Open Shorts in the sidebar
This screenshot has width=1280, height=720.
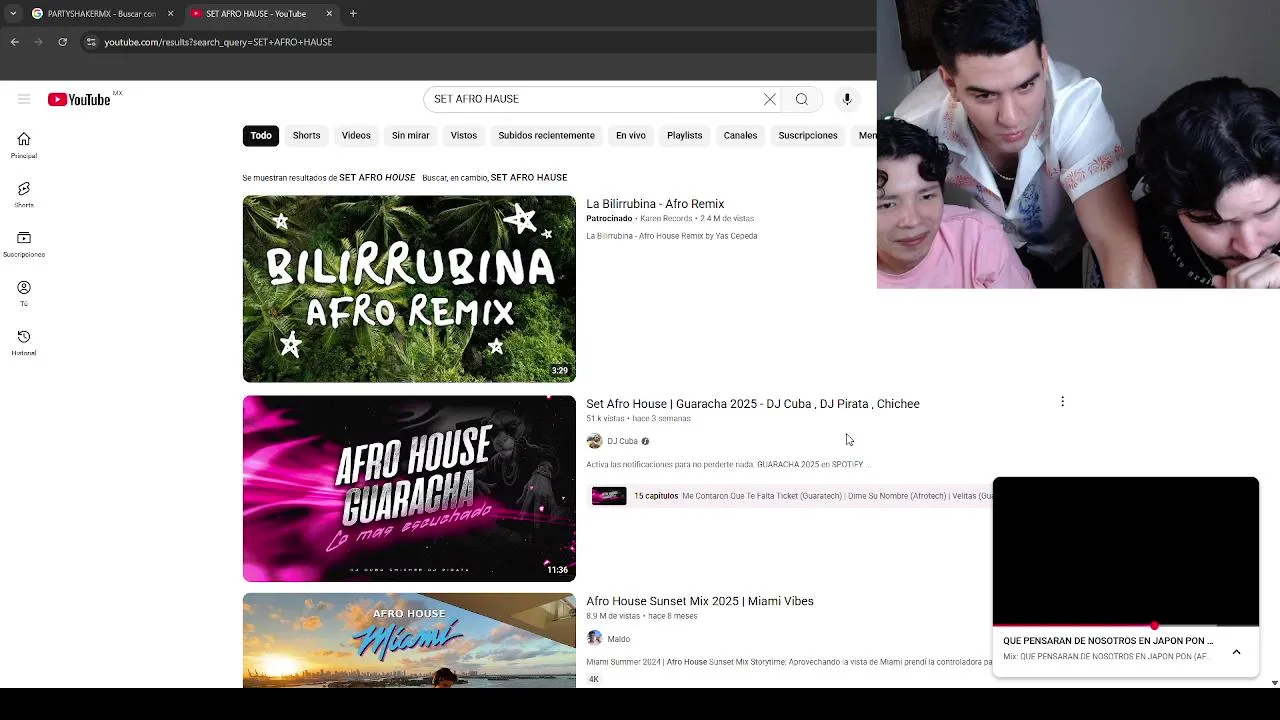tap(24, 194)
